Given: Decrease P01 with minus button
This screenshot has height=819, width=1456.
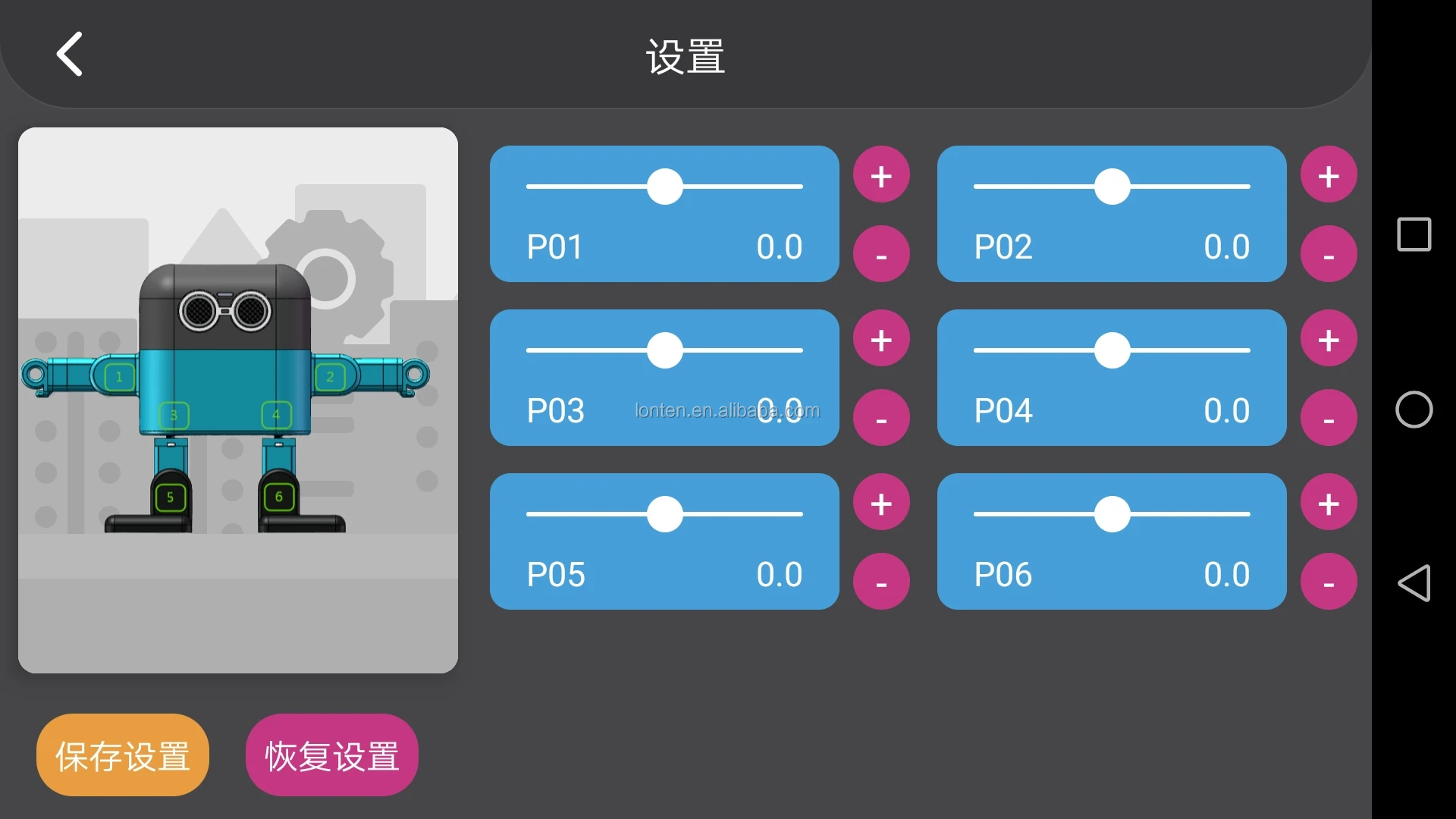Looking at the screenshot, I should click(881, 255).
